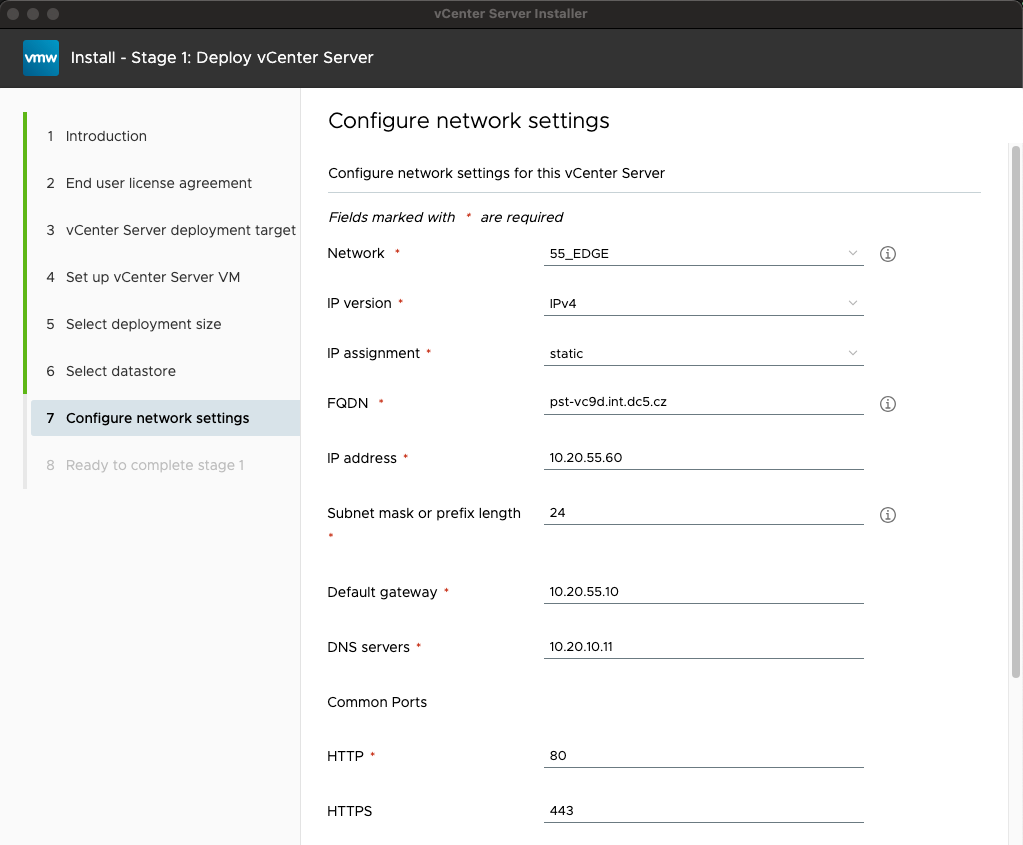Click the 'Fields marked with * are required' note
Image resolution: width=1023 pixels, height=845 pixels.
tap(446, 217)
